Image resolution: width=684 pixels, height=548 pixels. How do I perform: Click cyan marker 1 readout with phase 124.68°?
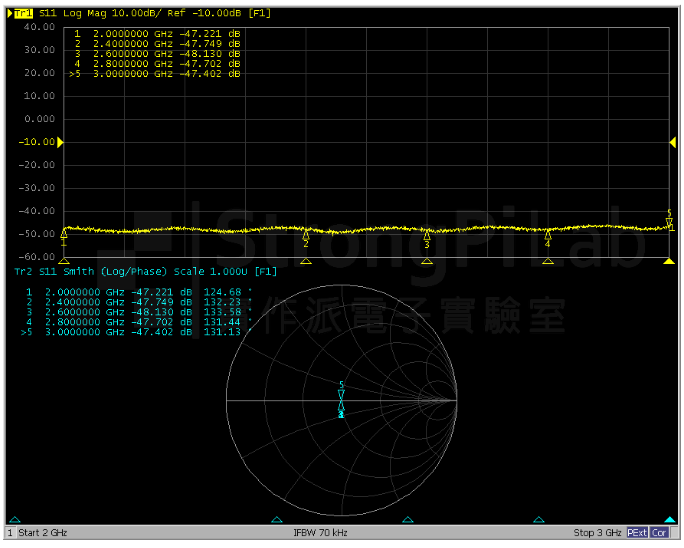(x=138, y=292)
